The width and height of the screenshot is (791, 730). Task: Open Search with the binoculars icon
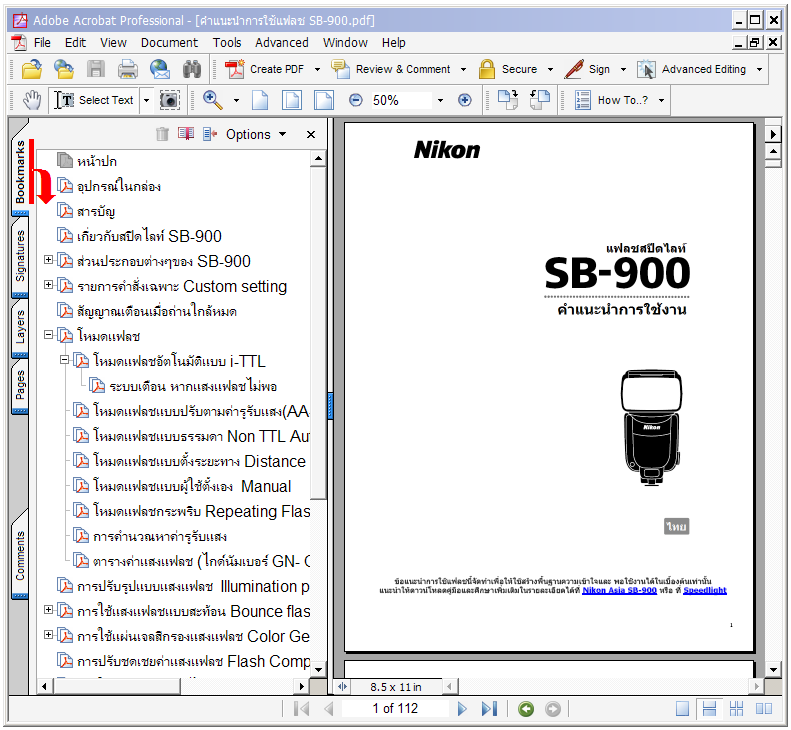tap(192, 69)
